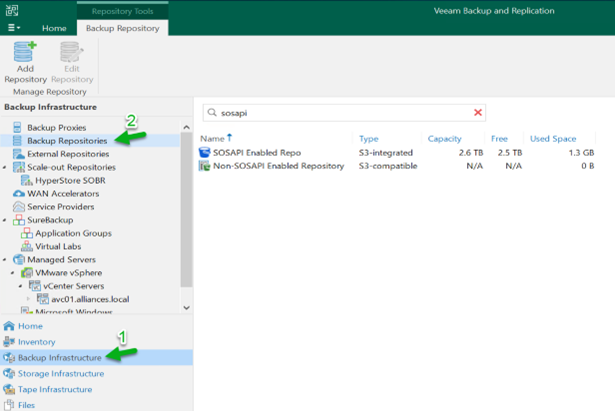Click the Non-SOSAPI Enabled Repository icon
The width and height of the screenshot is (615, 411).
204,166
